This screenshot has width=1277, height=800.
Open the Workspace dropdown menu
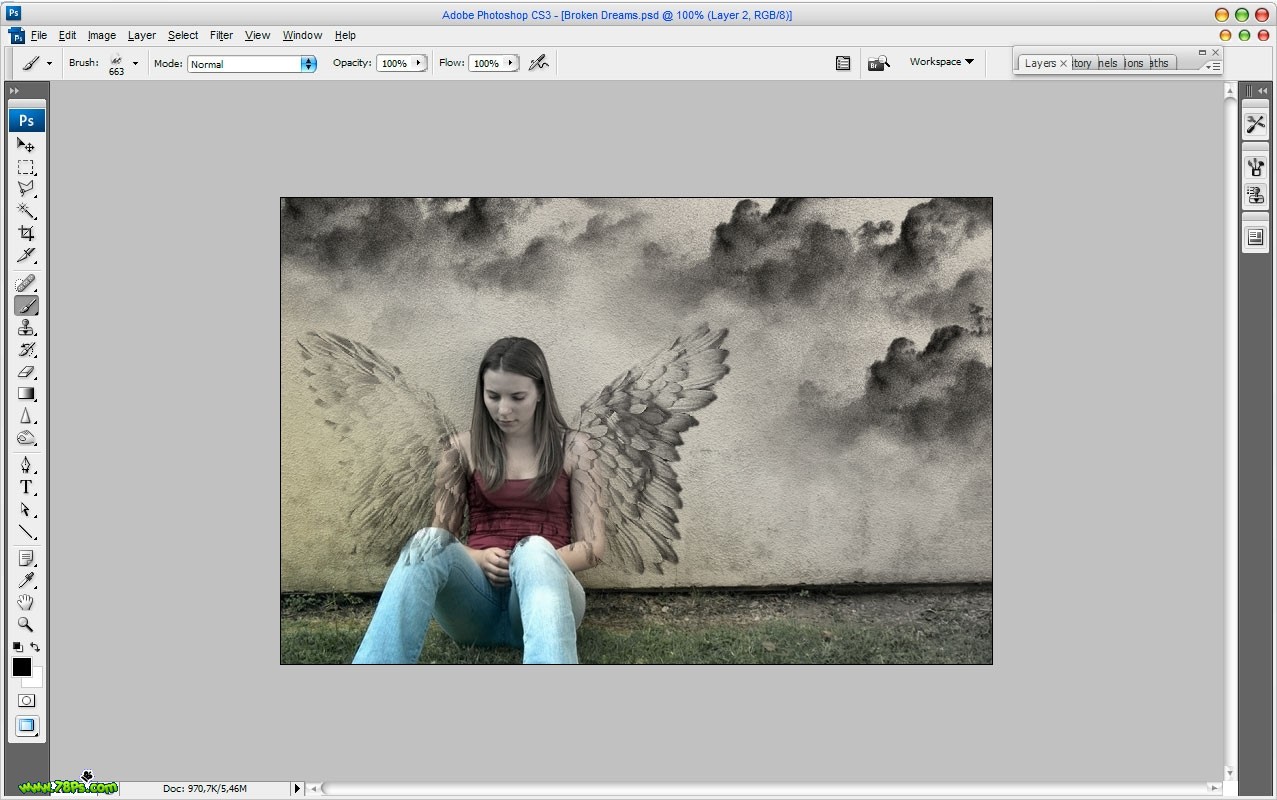[x=941, y=62]
